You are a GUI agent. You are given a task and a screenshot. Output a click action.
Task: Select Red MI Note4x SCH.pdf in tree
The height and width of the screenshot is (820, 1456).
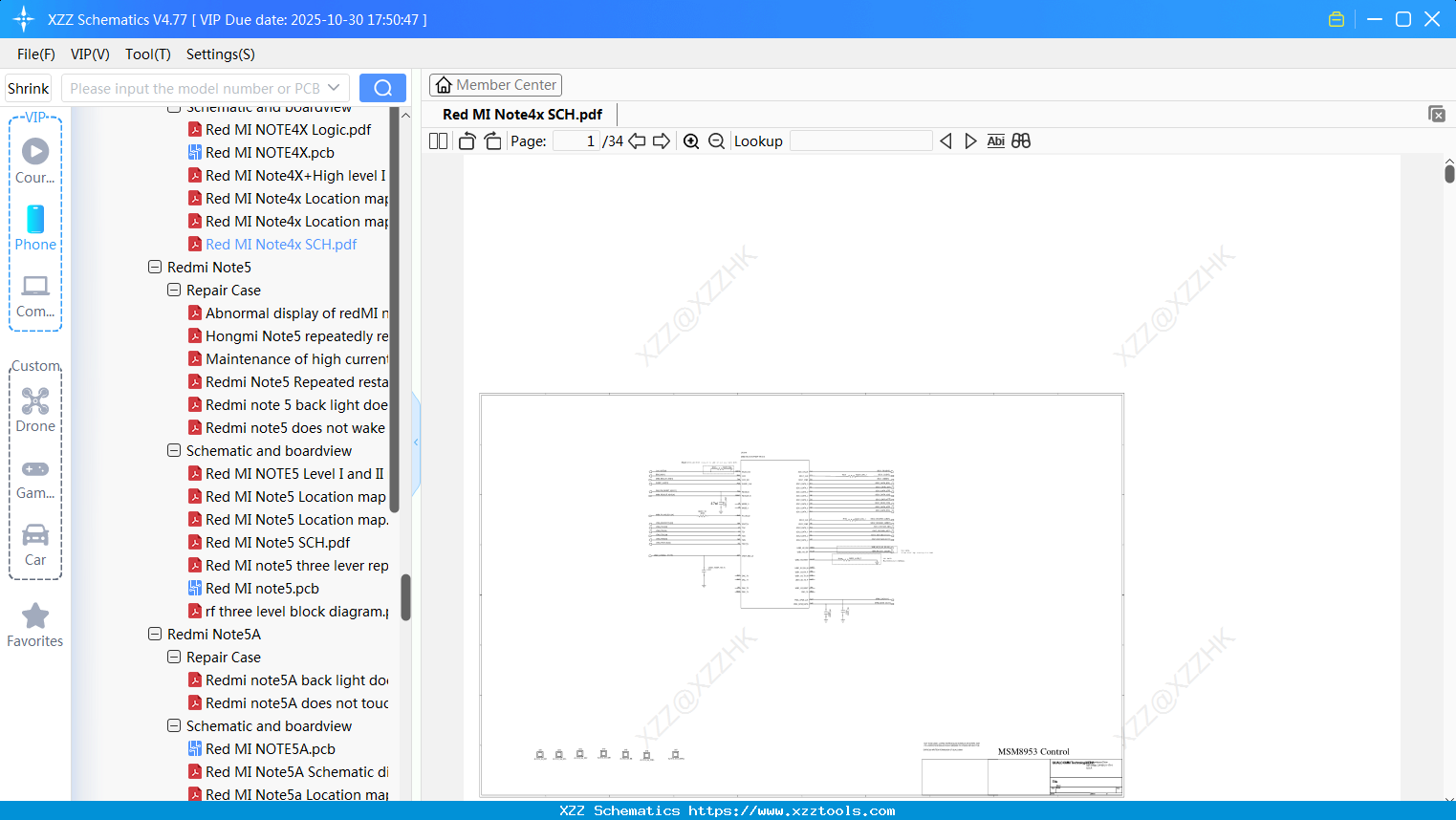coord(272,245)
